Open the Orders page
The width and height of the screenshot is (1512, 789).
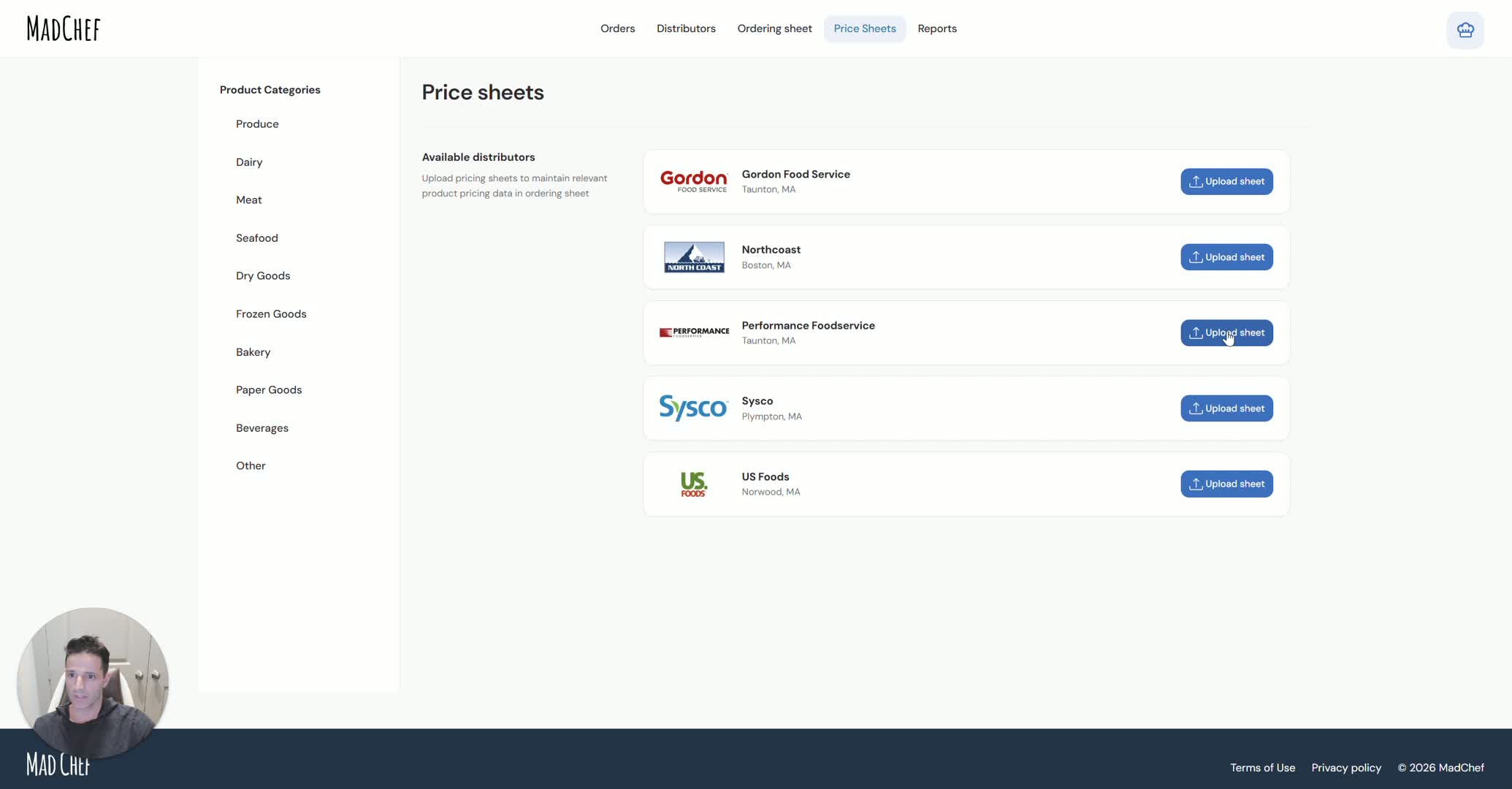click(x=617, y=28)
